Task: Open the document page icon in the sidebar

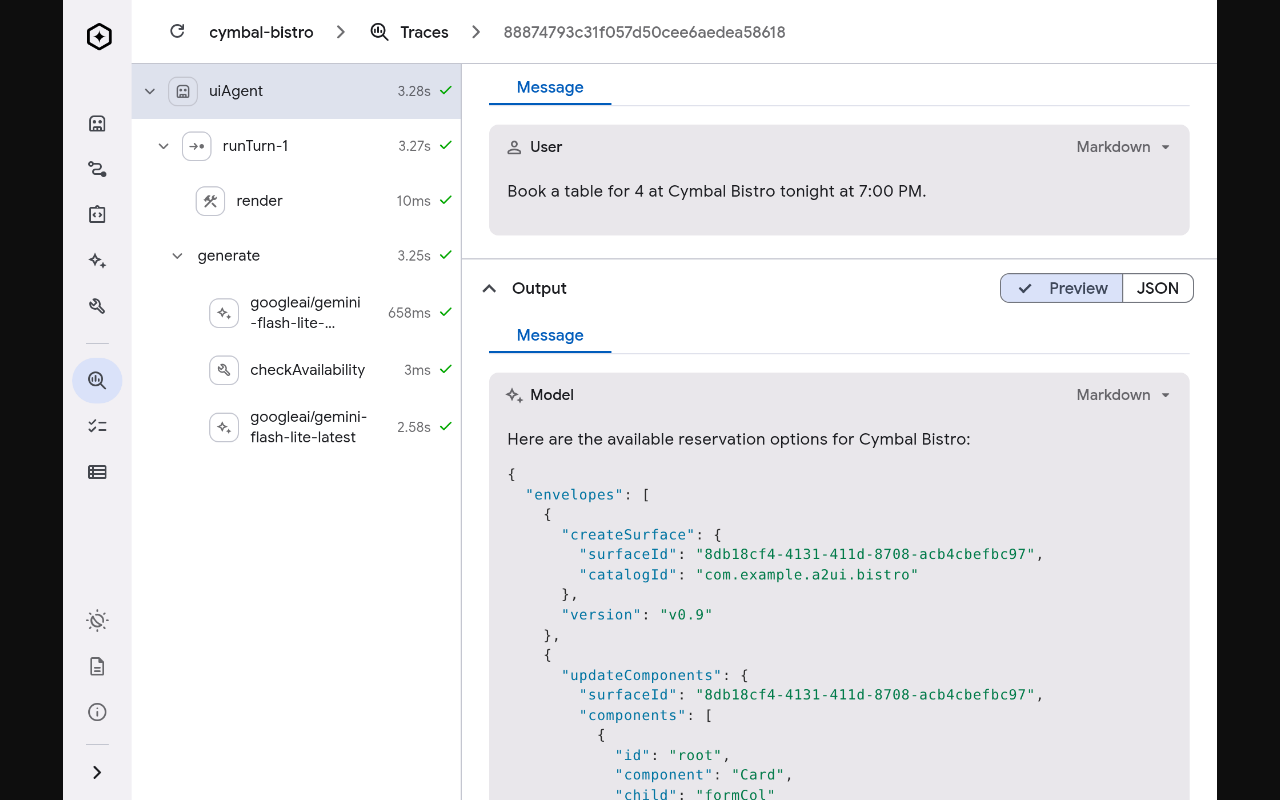Action: (x=97, y=667)
